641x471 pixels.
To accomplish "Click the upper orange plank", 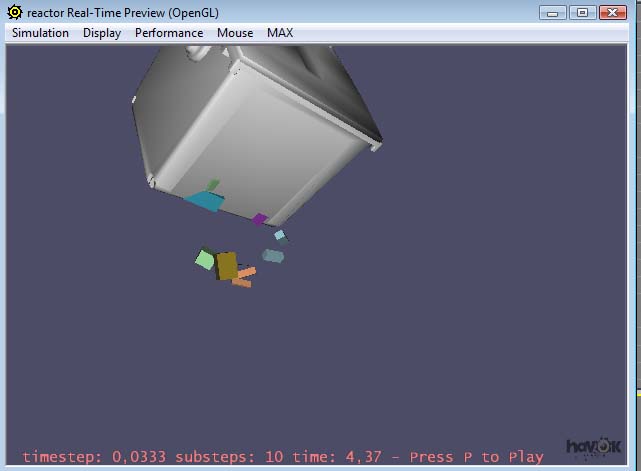I will [247, 272].
